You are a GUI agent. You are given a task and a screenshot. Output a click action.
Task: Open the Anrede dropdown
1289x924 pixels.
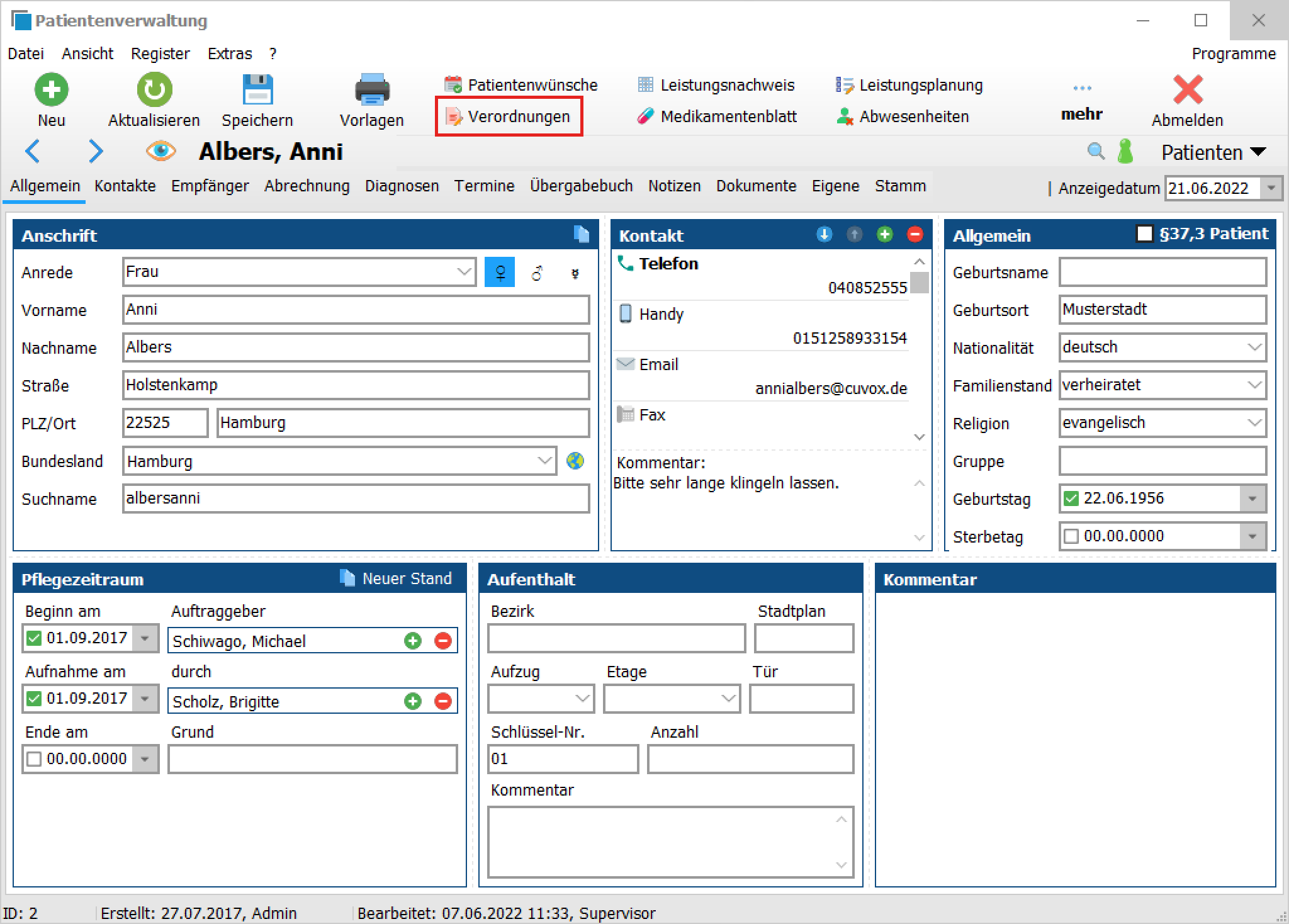tap(464, 272)
